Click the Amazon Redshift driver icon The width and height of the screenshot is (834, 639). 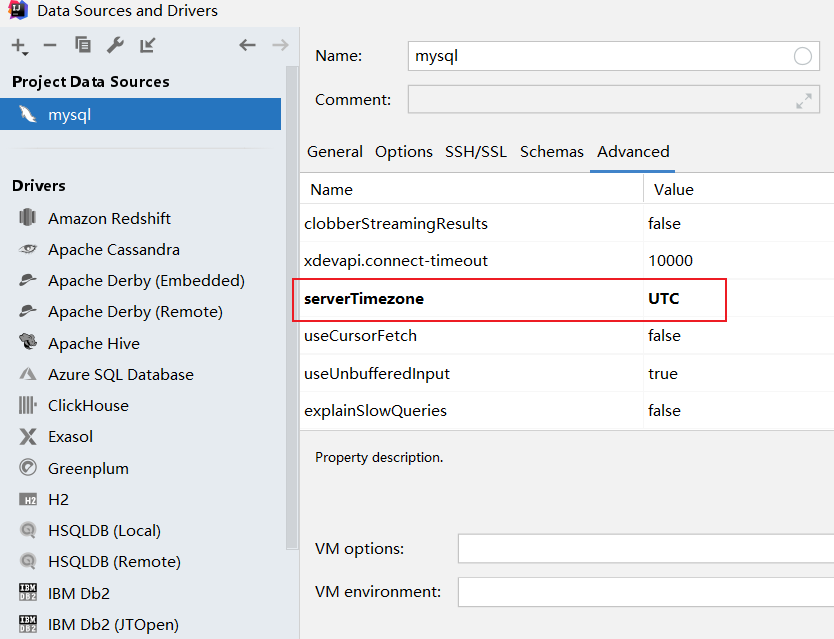pyautogui.click(x=28, y=218)
